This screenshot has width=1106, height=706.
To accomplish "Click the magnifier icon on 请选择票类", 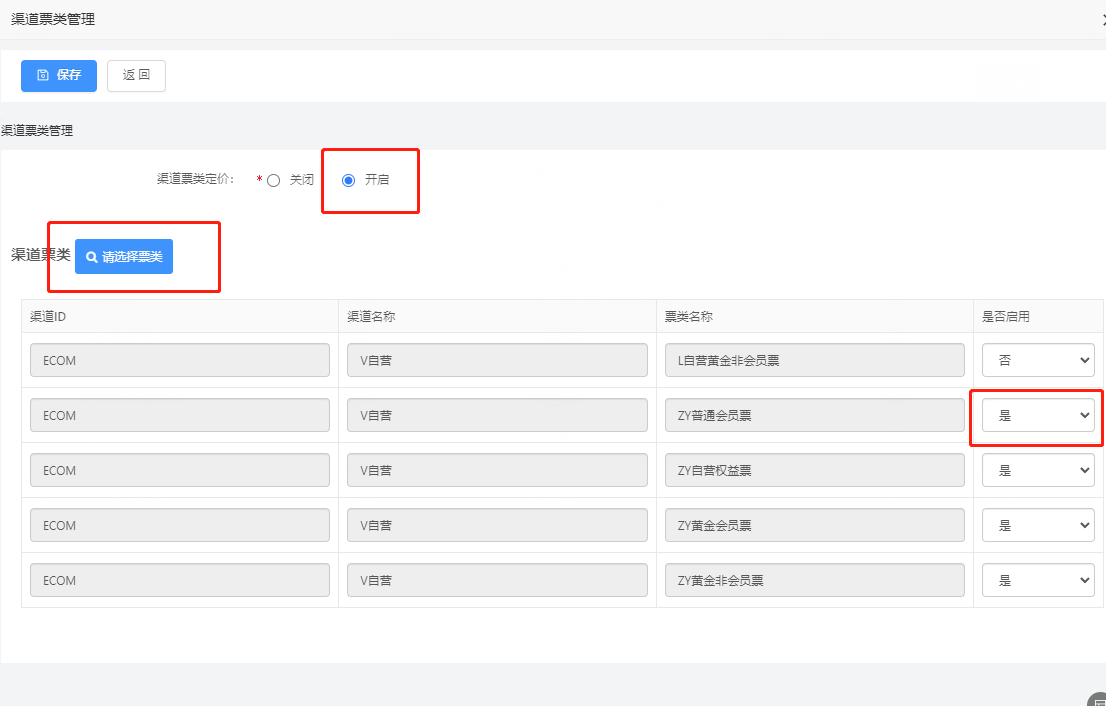I will 92,257.
